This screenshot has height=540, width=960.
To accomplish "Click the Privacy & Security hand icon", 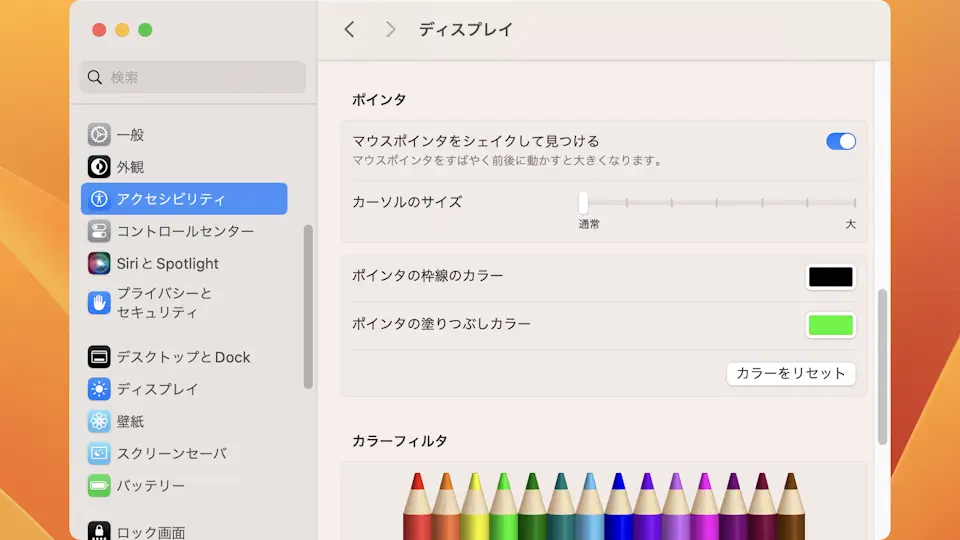I will pyautogui.click(x=99, y=303).
